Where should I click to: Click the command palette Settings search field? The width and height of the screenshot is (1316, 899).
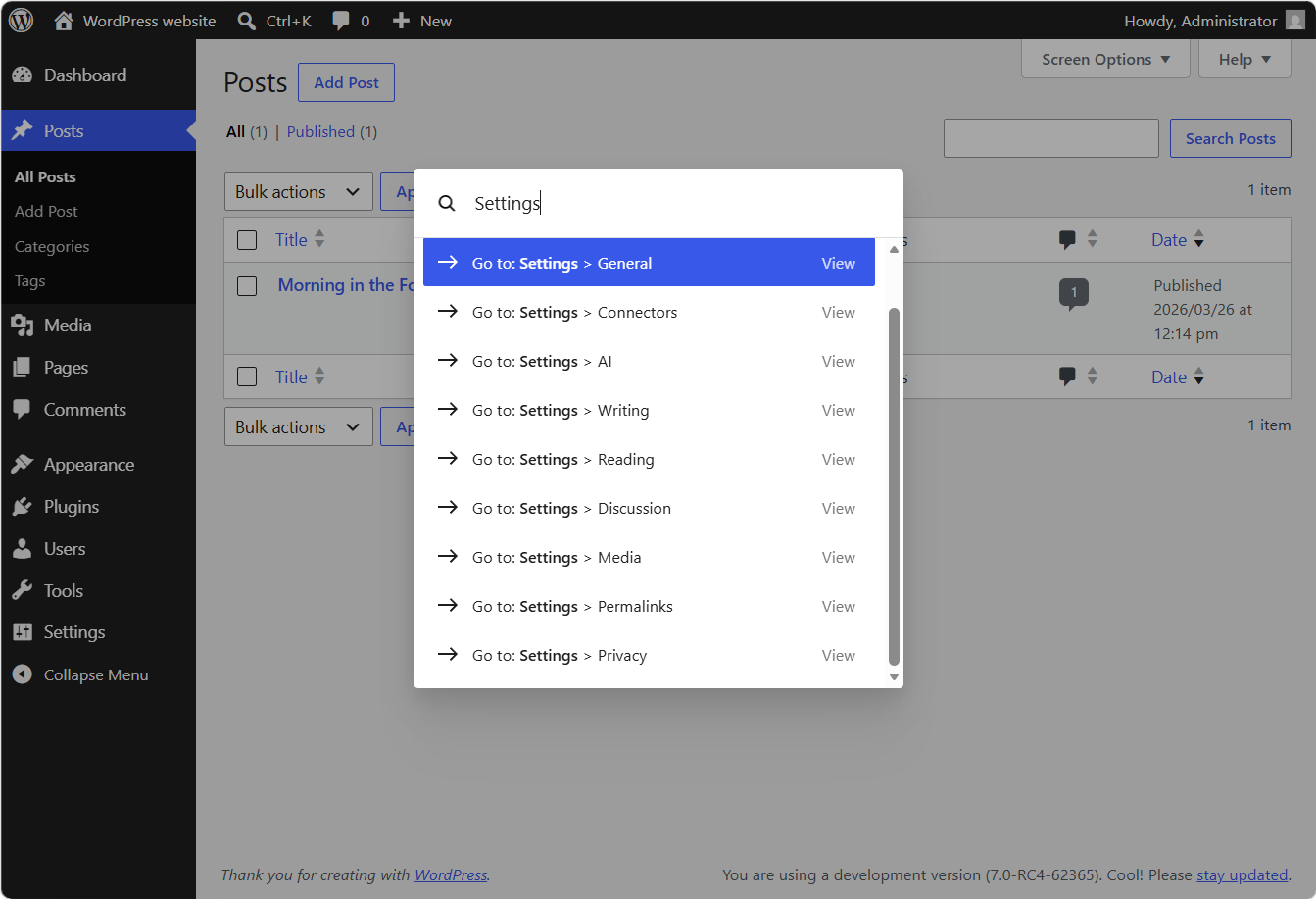(676, 203)
